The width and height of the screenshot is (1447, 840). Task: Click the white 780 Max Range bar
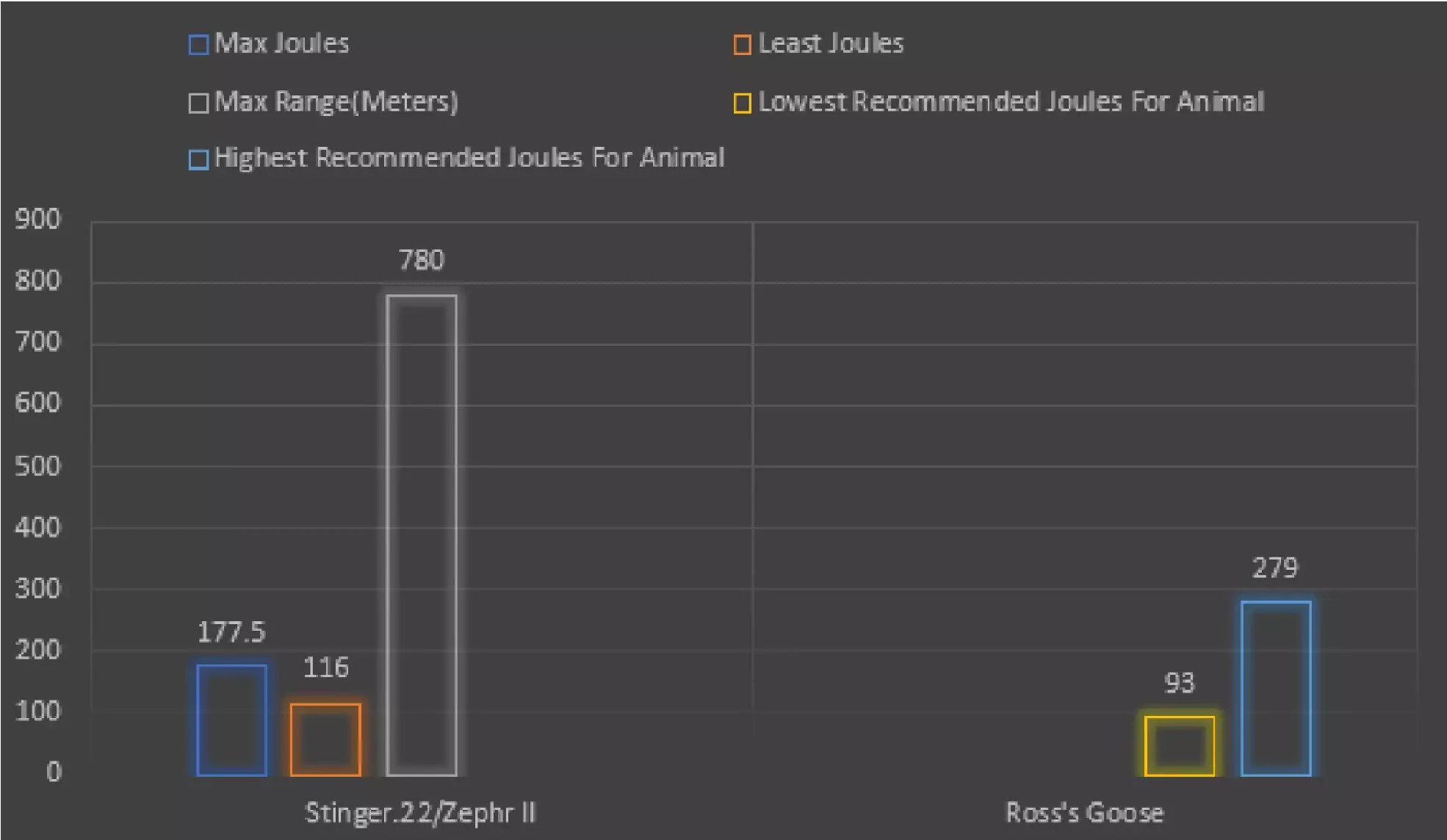click(x=422, y=535)
